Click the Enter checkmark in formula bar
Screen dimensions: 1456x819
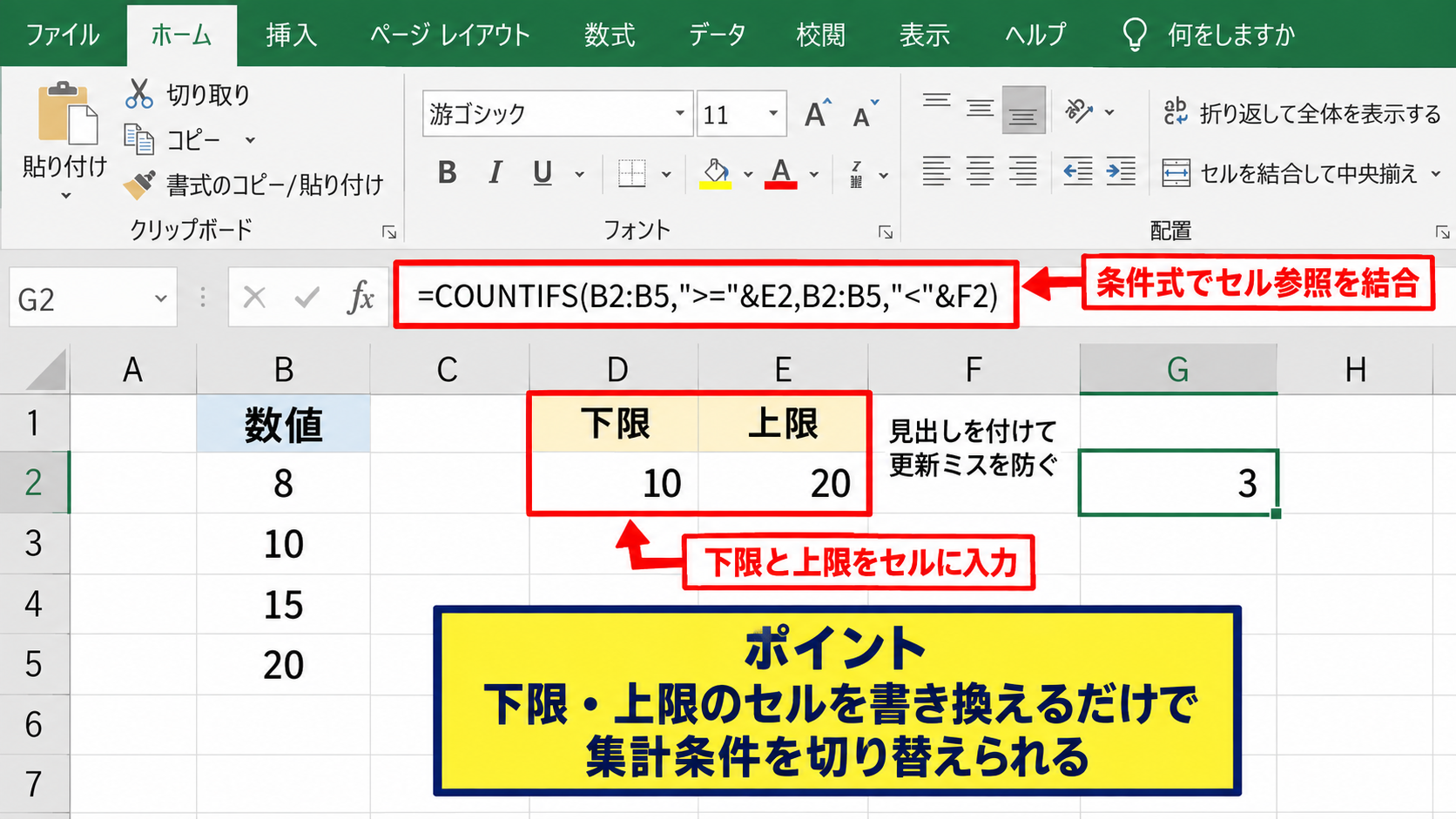click(307, 298)
